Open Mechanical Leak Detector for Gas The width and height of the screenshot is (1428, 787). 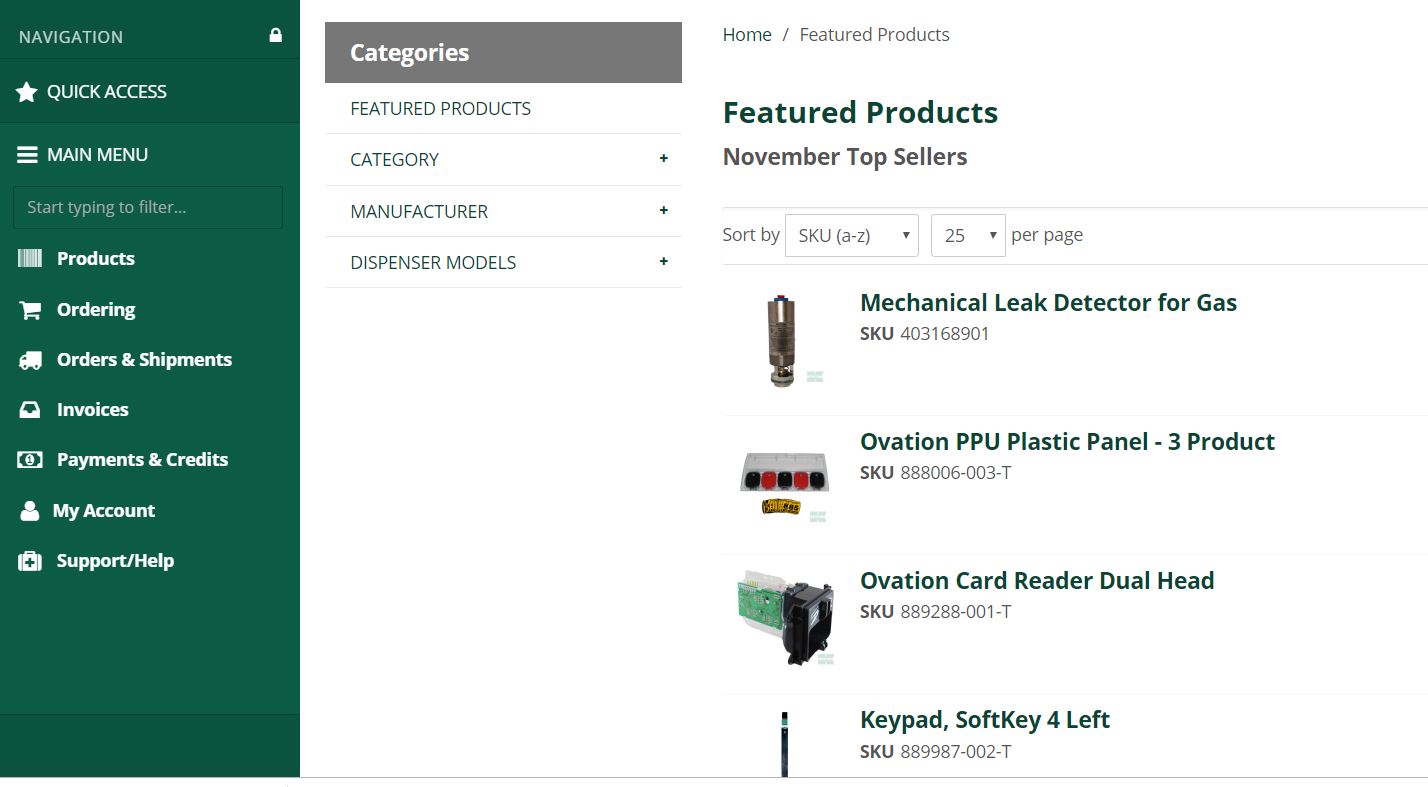click(1048, 302)
